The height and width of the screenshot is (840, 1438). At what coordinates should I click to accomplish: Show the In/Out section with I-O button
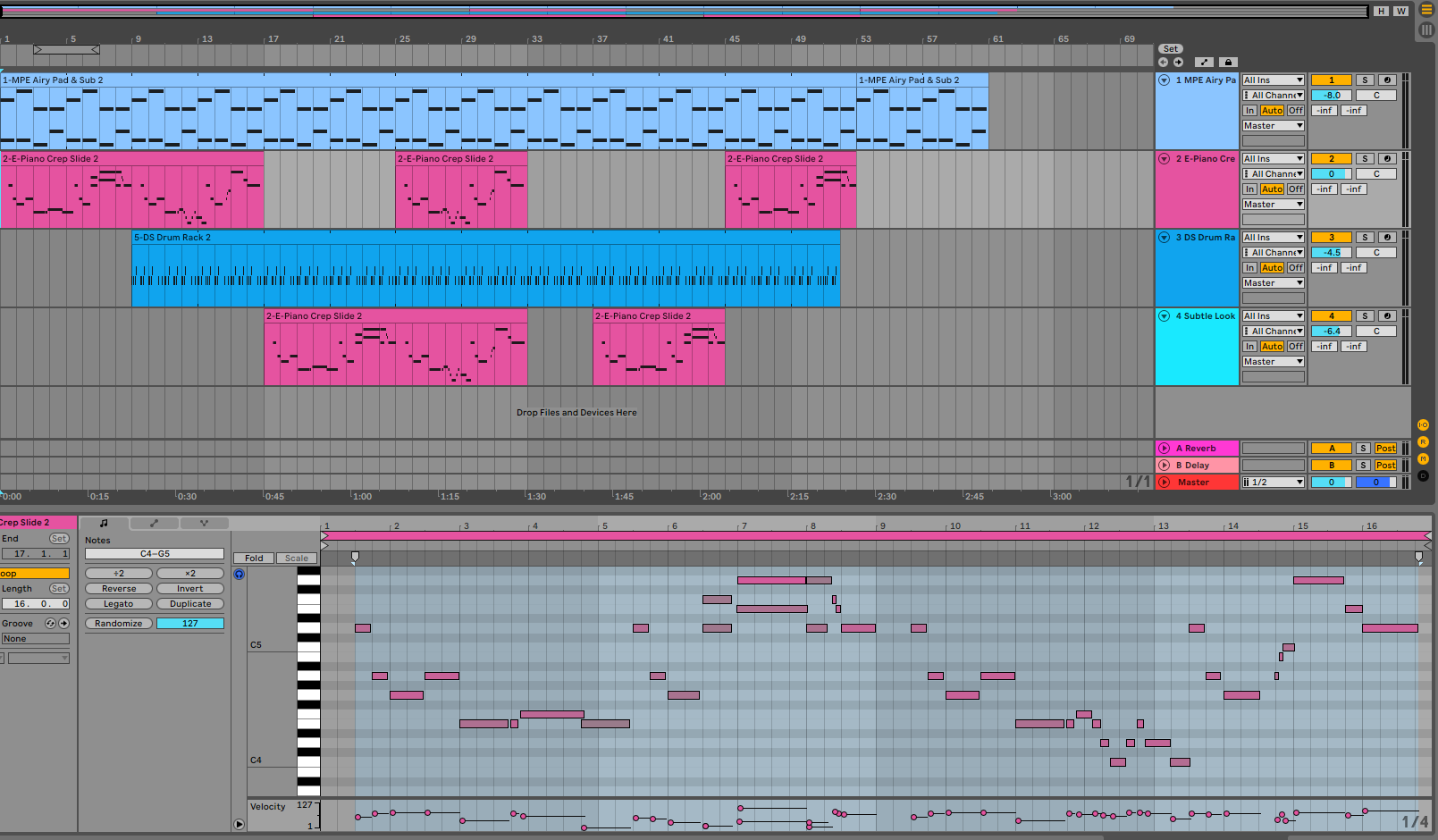1423,425
